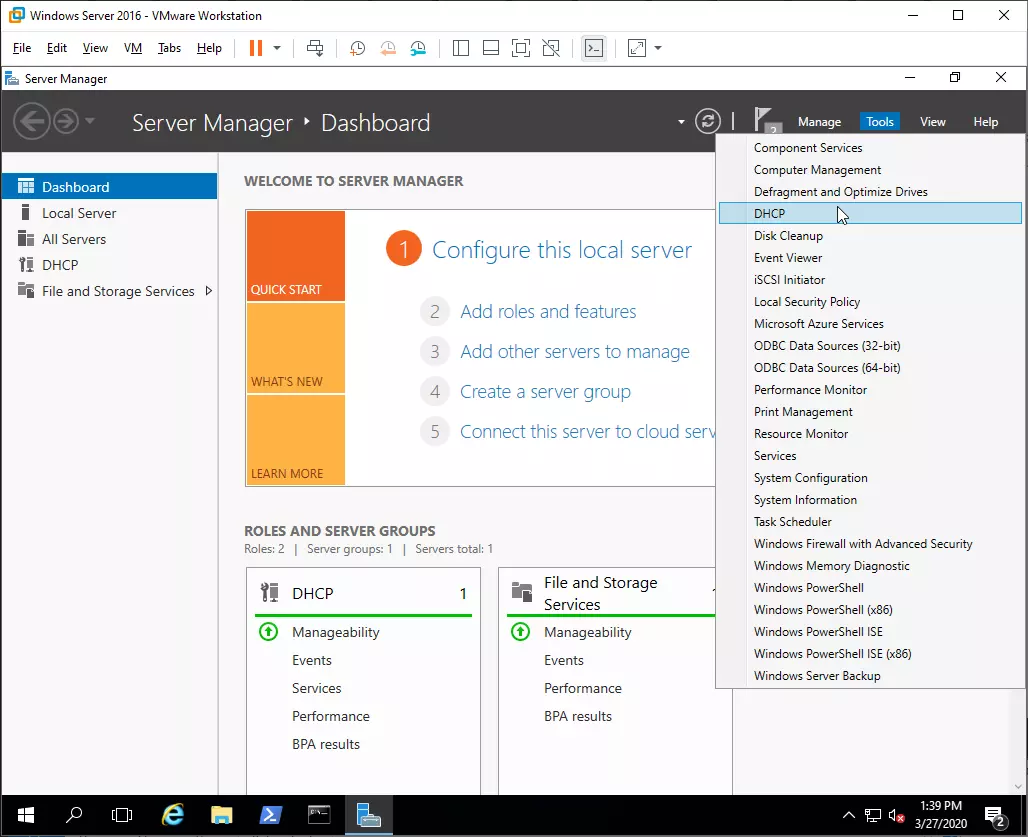Click the DHCP role tile icon
Screen dimensions: 1028x837
269,593
